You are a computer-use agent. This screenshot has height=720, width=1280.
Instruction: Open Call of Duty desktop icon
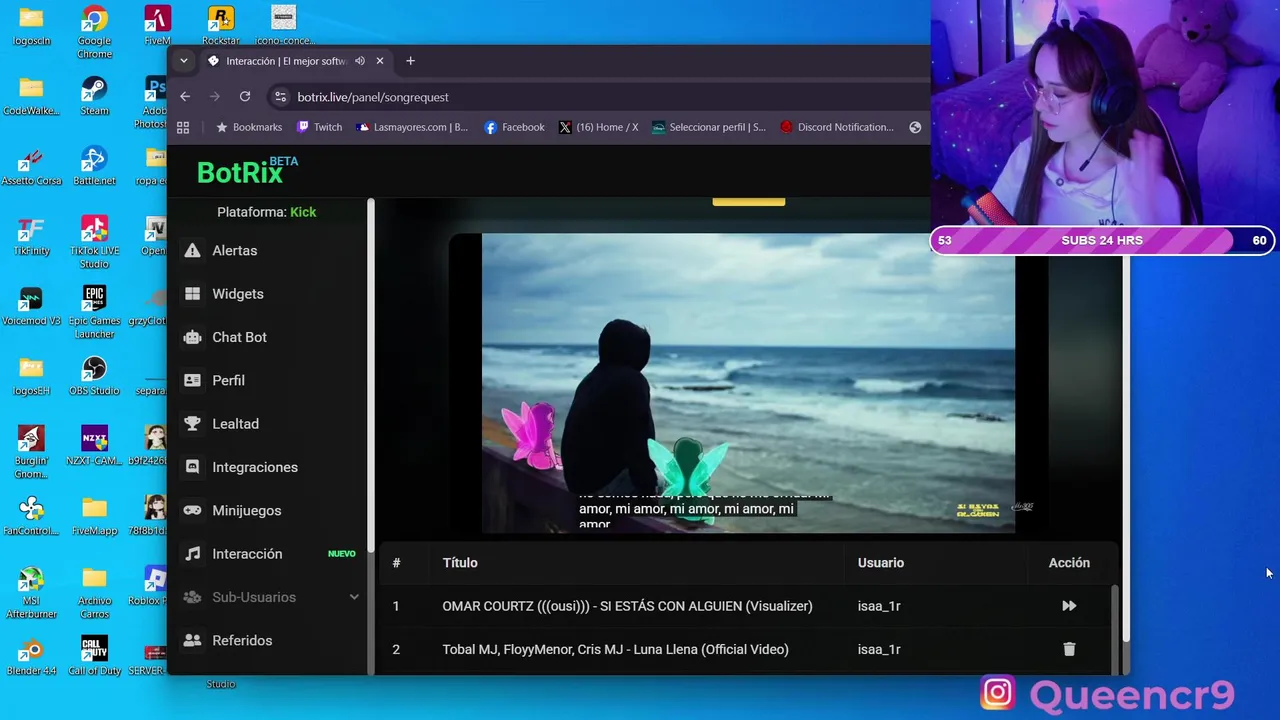(x=94, y=656)
